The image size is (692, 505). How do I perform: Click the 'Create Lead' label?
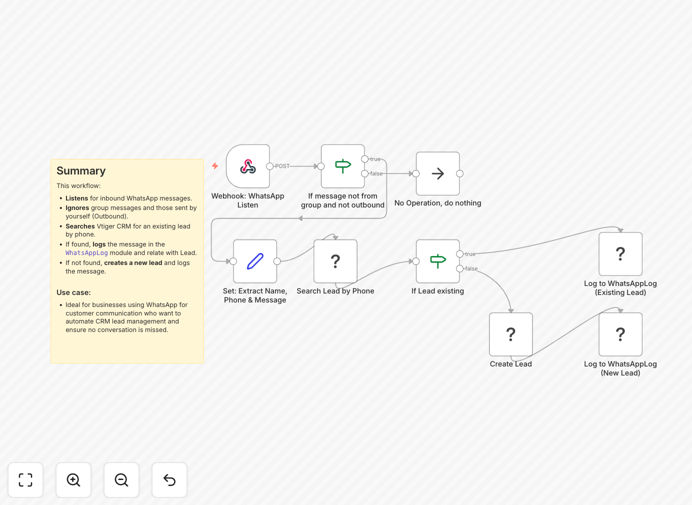point(511,364)
